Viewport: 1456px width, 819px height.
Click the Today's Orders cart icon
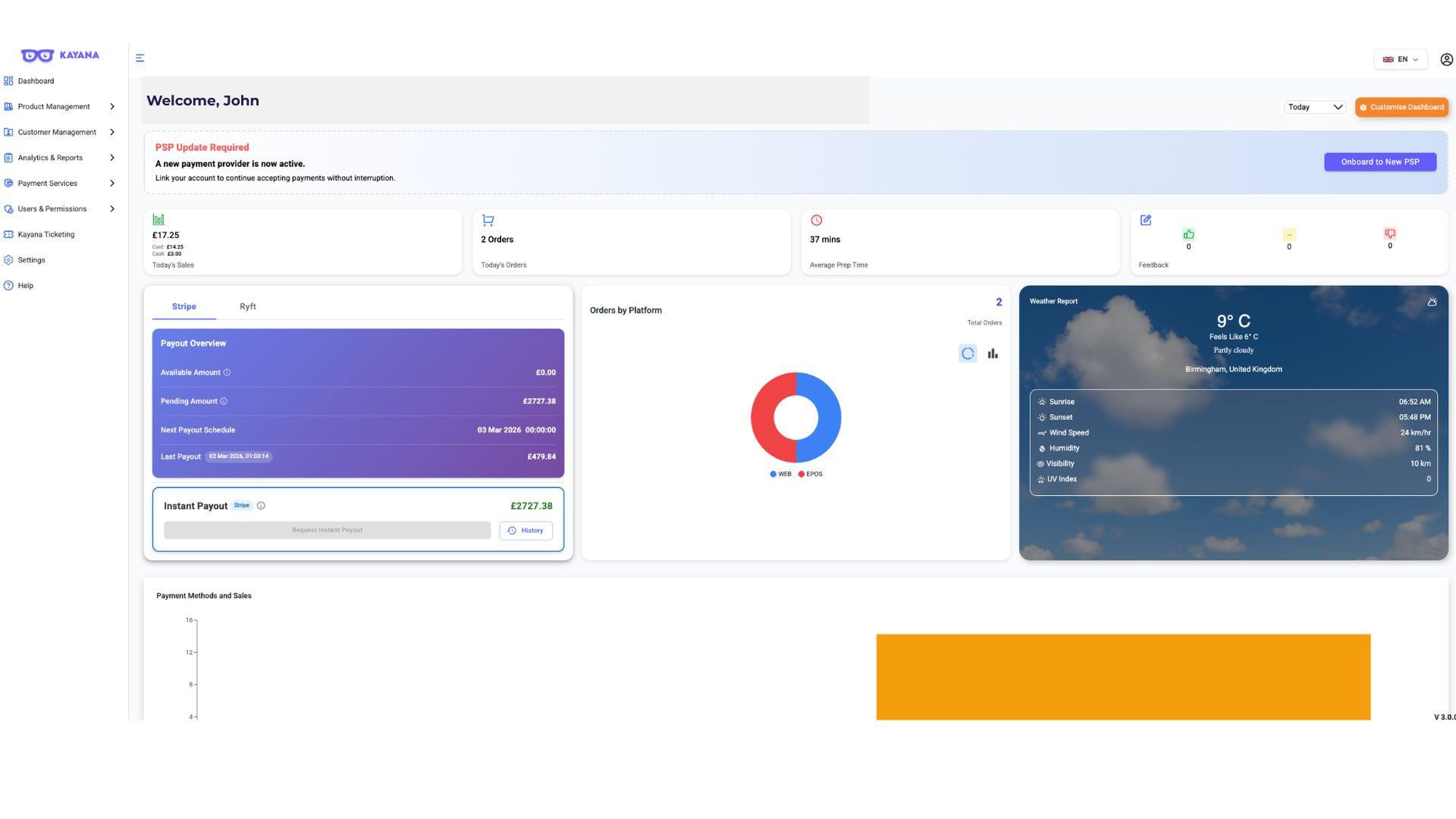coord(488,221)
